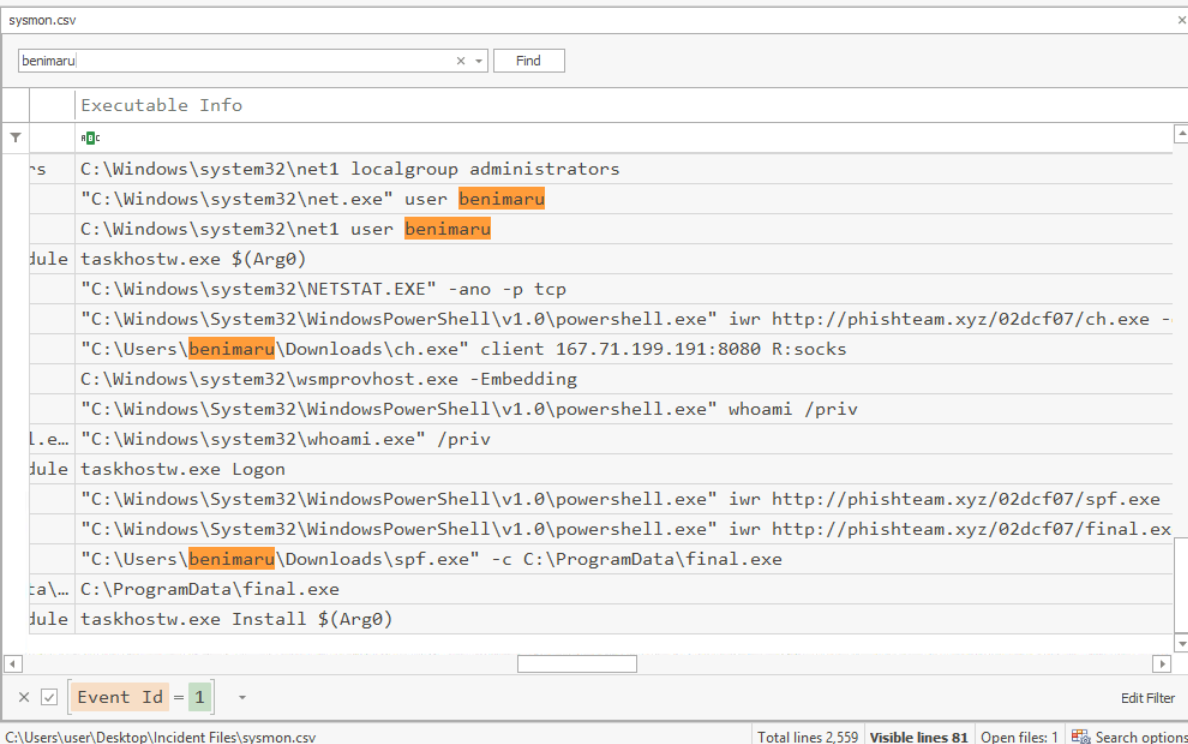This screenshot has width=1188, height=744.
Task: Select the wsmprovhost.exe -Embedding row
Action: [624, 379]
